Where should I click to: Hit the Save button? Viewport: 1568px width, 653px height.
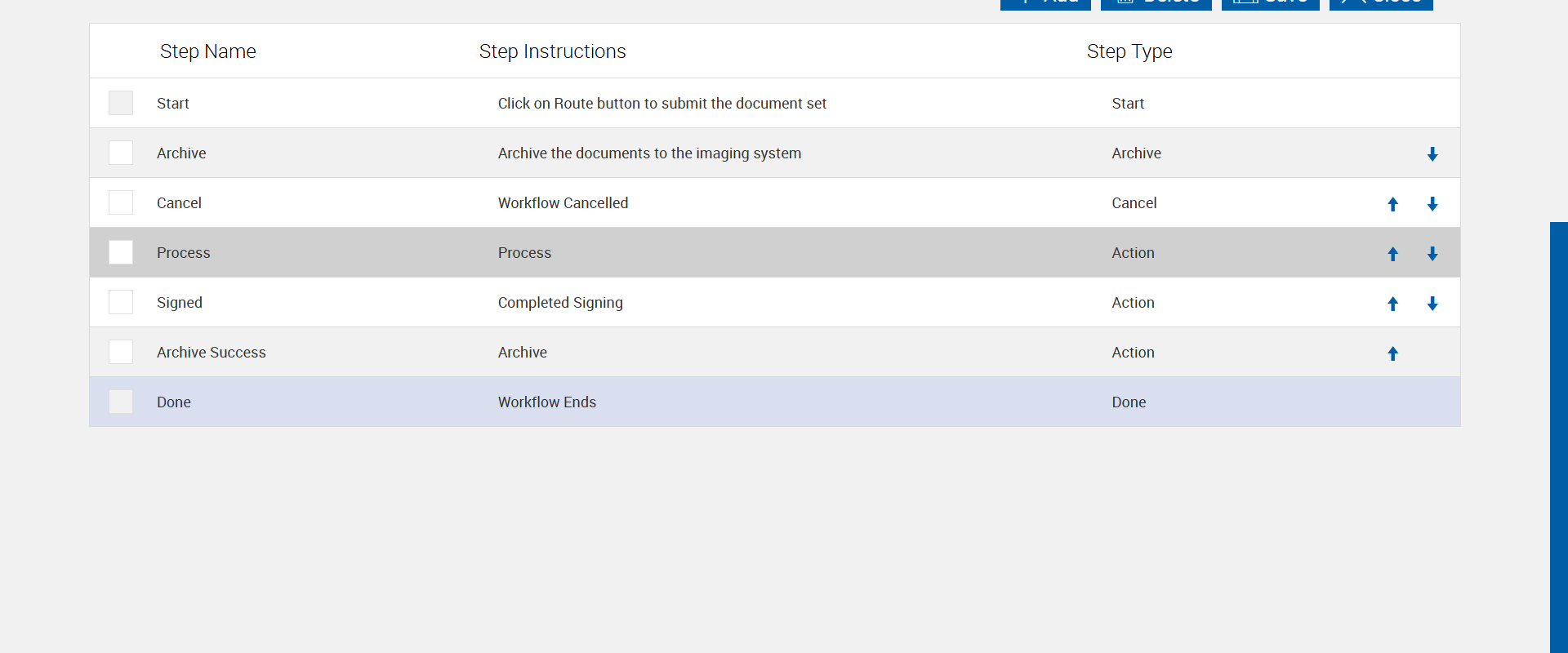click(x=1270, y=3)
